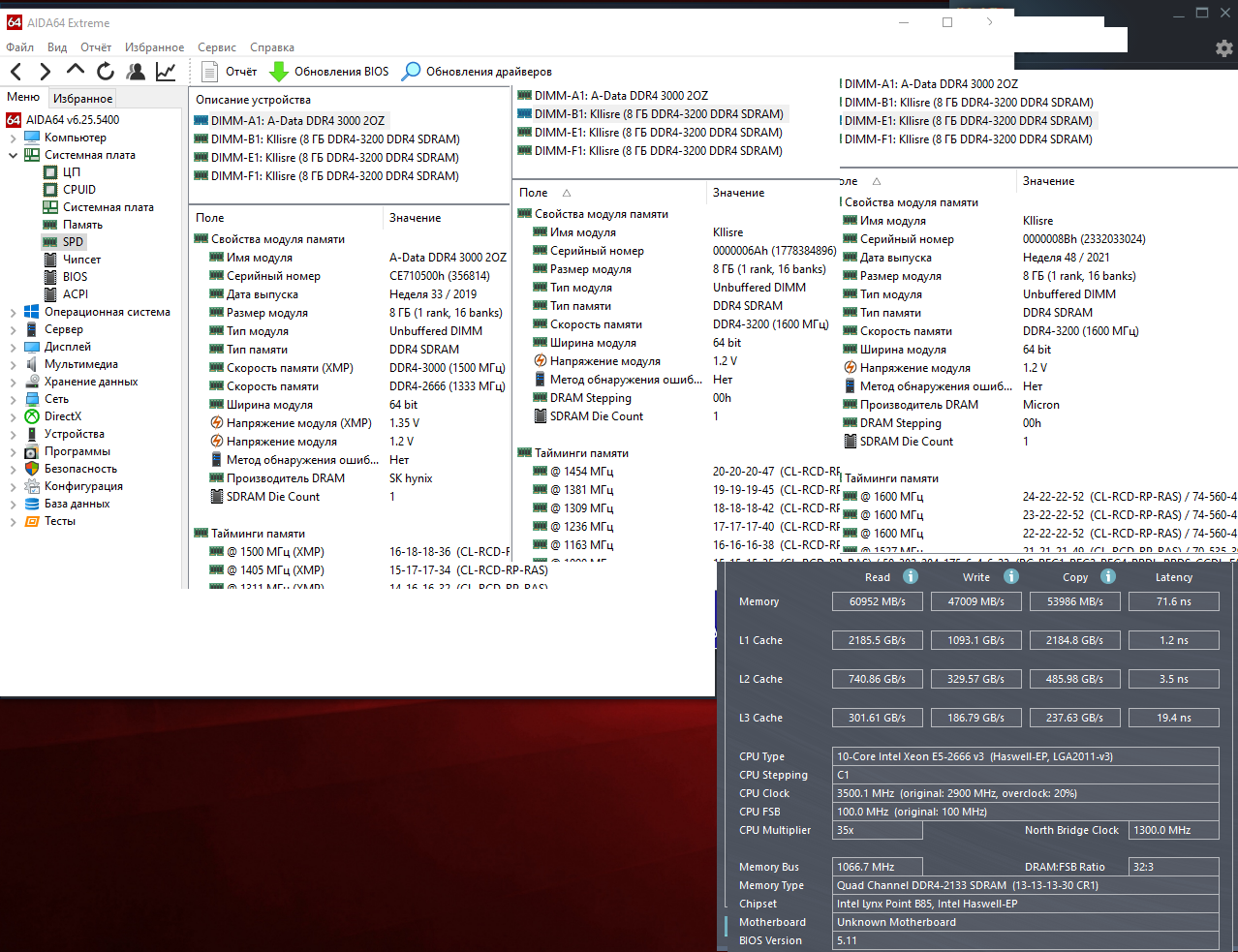Expand the Хранение данных tree node

point(13,382)
